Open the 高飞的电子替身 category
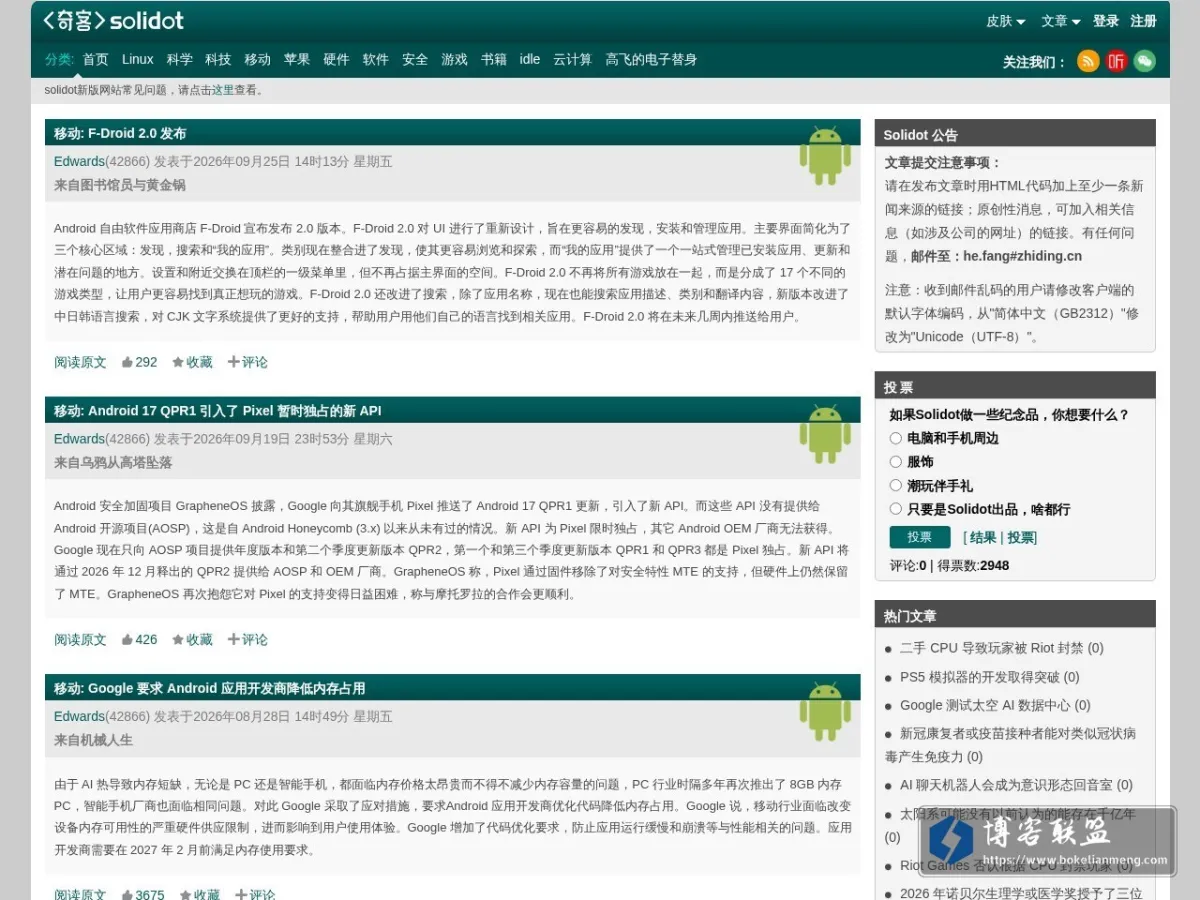 point(651,59)
